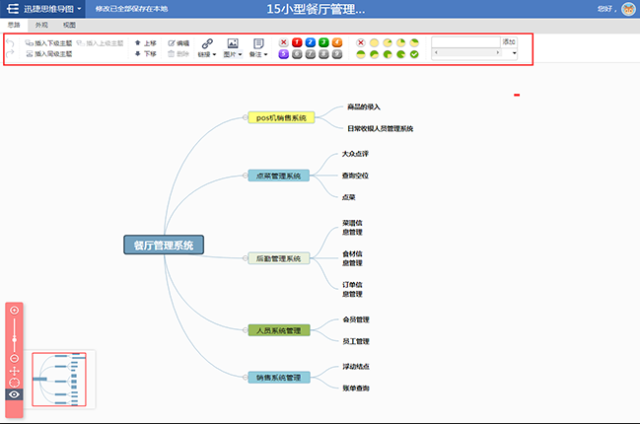The height and width of the screenshot is (424, 640).
Task: Collapse the 人员系统管理 branch toggle
Action: coord(245,330)
